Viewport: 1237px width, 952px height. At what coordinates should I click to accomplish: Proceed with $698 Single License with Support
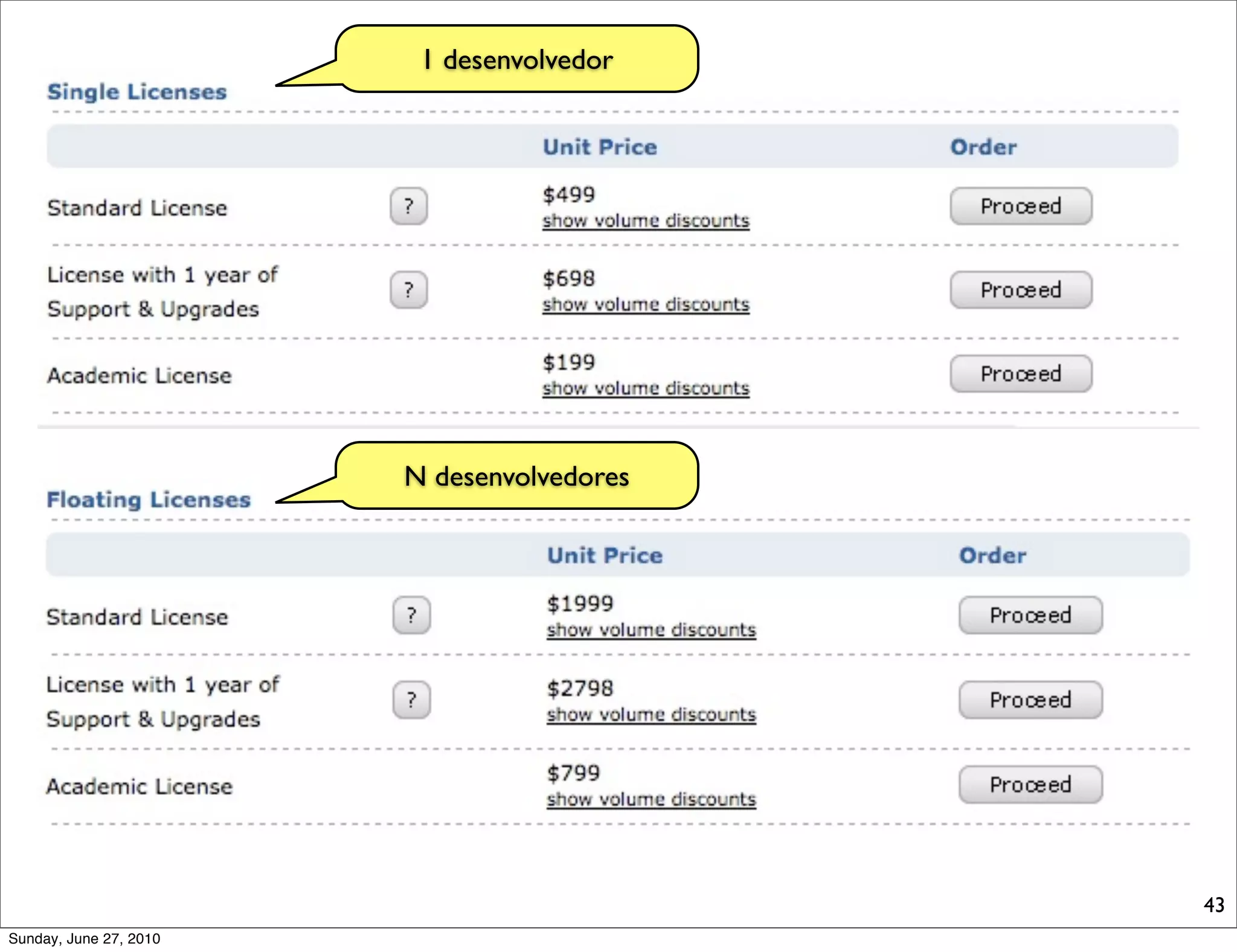[1021, 290]
